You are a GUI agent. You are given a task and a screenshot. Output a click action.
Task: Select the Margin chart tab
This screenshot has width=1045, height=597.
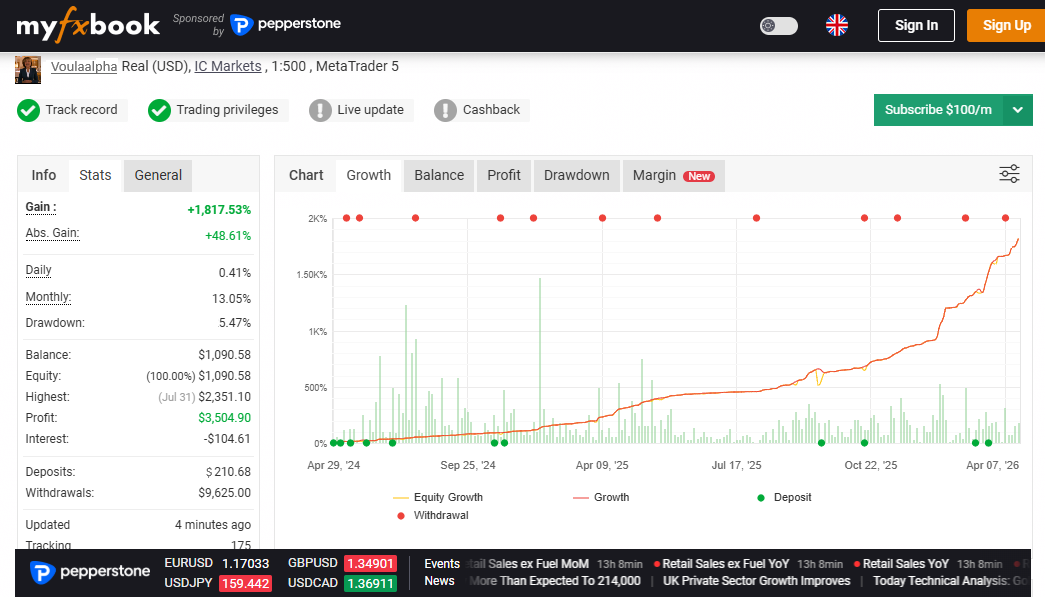[673, 175]
